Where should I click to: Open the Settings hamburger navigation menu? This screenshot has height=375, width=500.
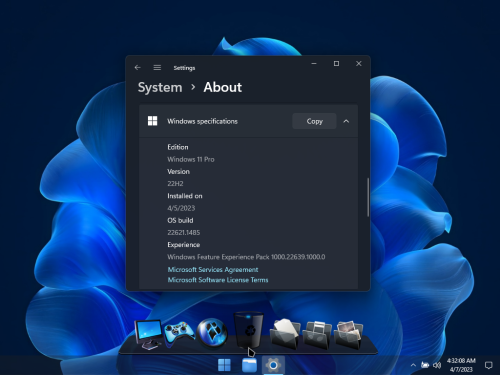(157, 68)
